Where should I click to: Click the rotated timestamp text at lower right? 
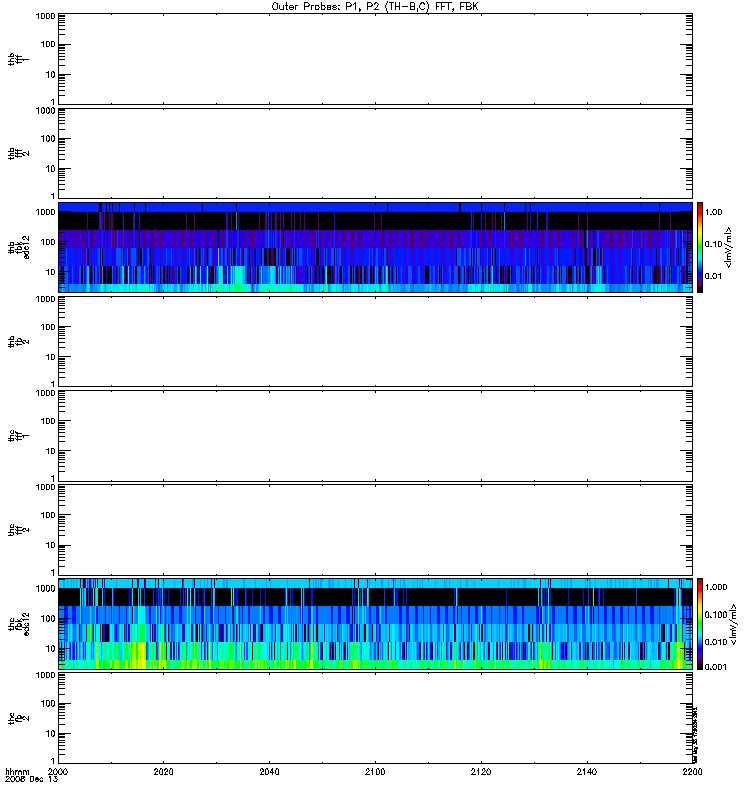(x=695, y=734)
